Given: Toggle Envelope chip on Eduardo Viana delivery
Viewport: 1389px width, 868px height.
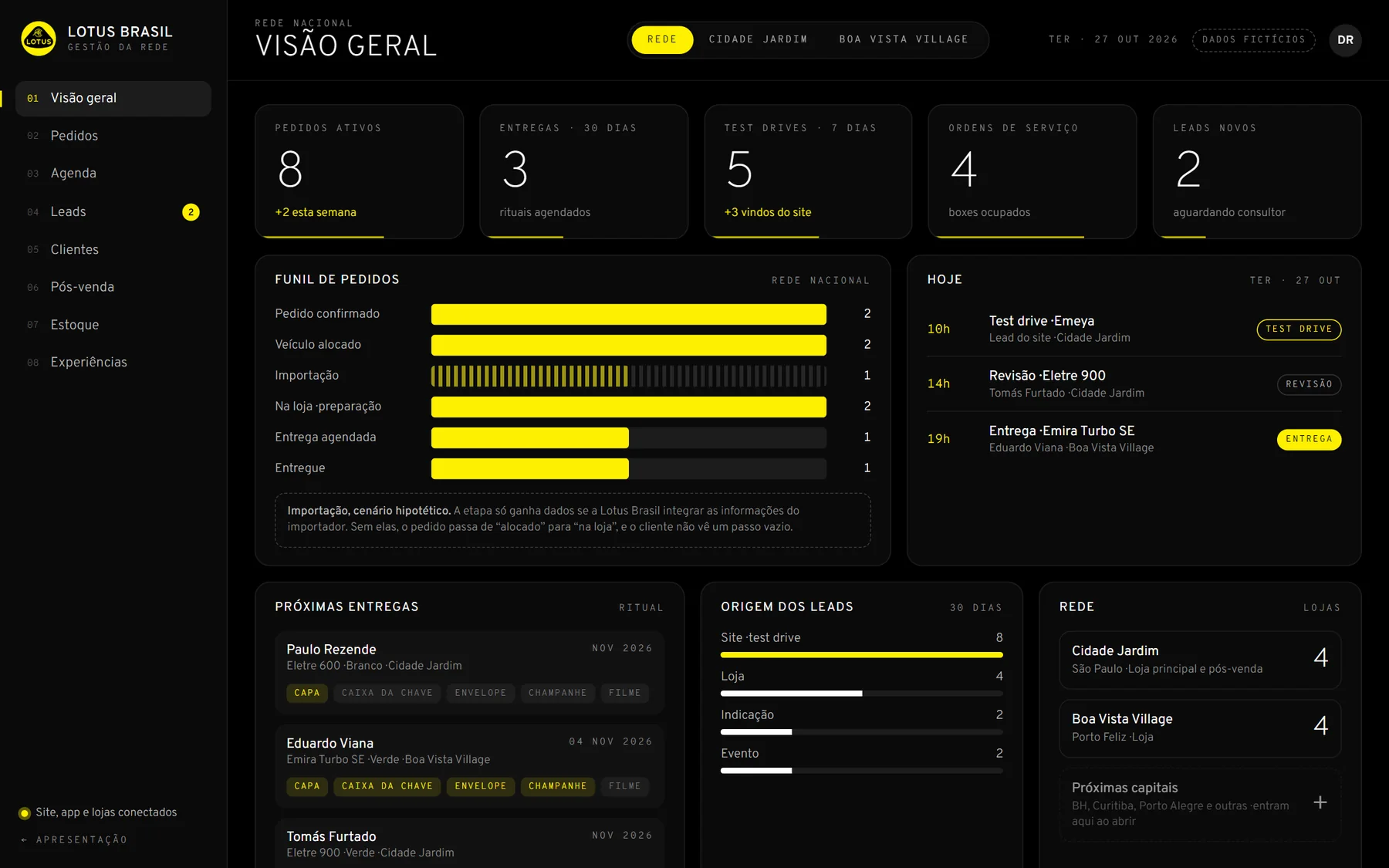Looking at the screenshot, I should pyautogui.click(x=481, y=786).
